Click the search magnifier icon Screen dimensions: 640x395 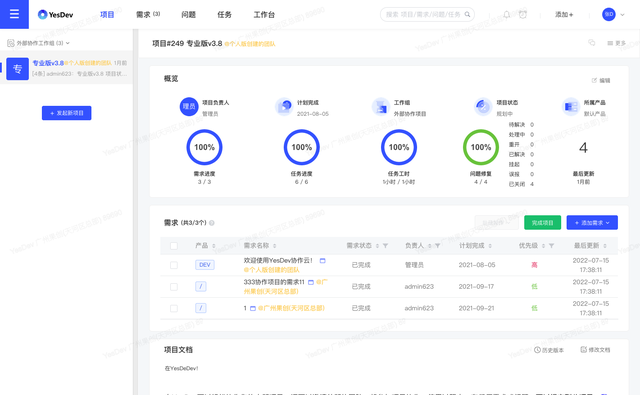coord(467,15)
